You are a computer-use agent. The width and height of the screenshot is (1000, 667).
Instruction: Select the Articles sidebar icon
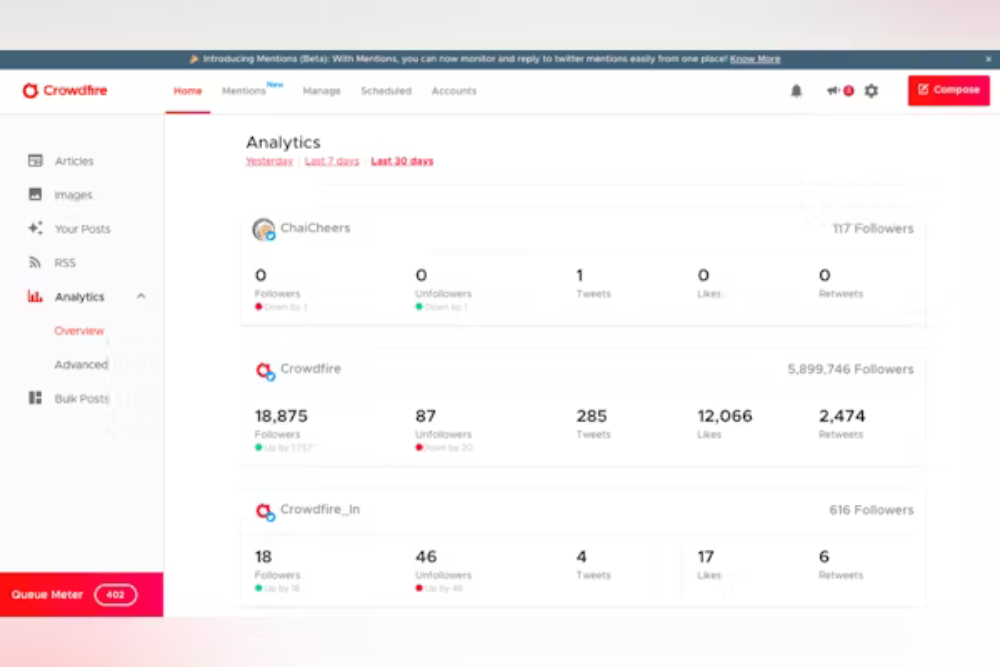pyautogui.click(x=35, y=161)
